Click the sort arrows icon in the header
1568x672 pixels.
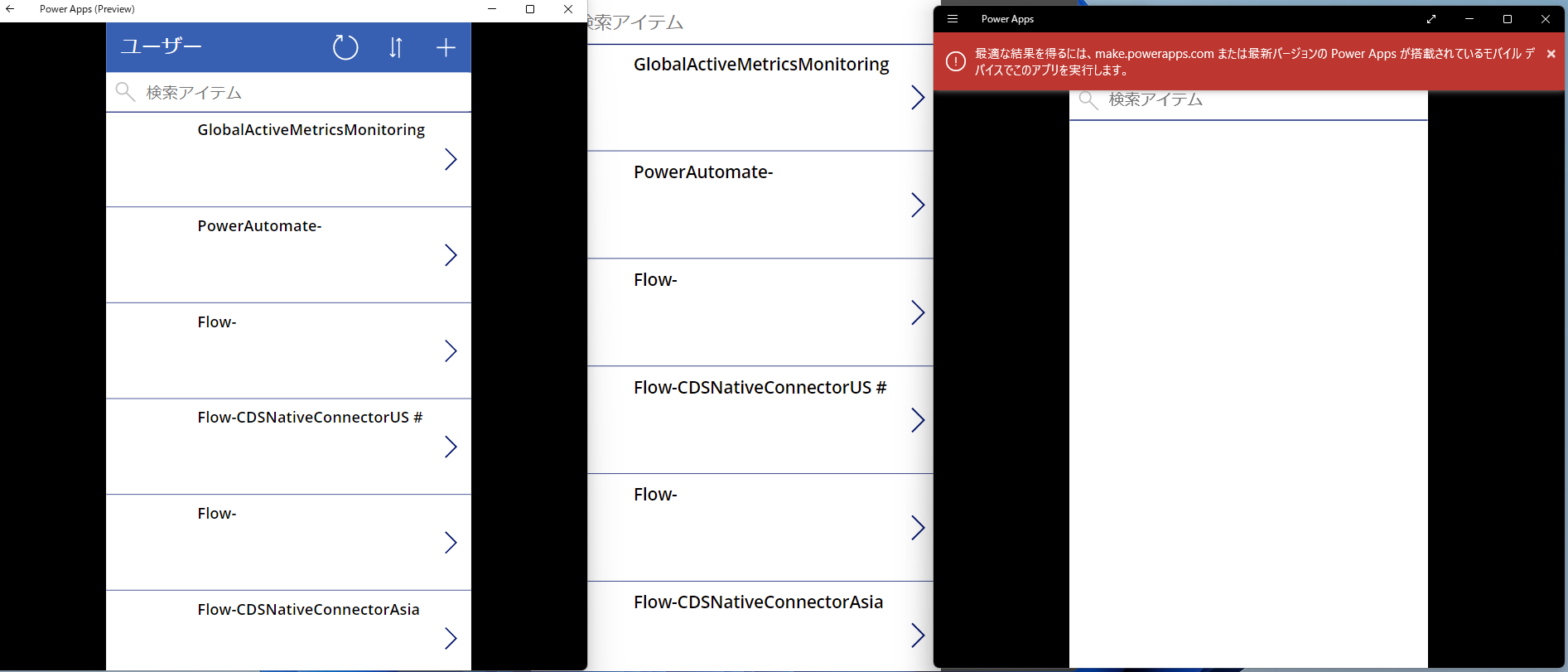click(396, 47)
